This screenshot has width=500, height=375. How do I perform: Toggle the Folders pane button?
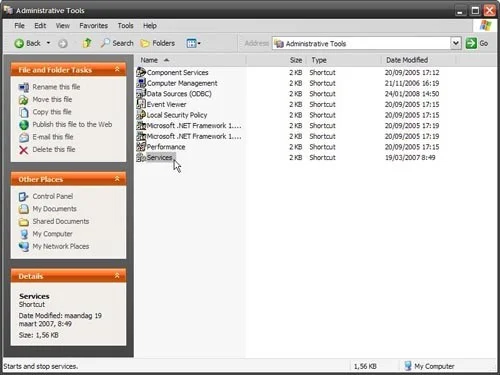click(158, 43)
